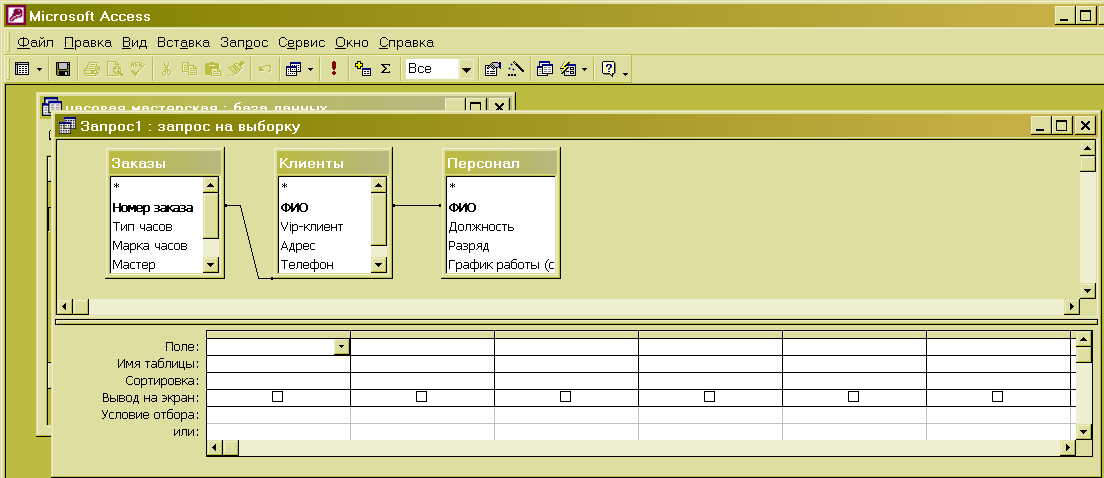Screen dimensions: 1104x478
Task: Open the Запрос menu
Action: (x=244, y=42)
